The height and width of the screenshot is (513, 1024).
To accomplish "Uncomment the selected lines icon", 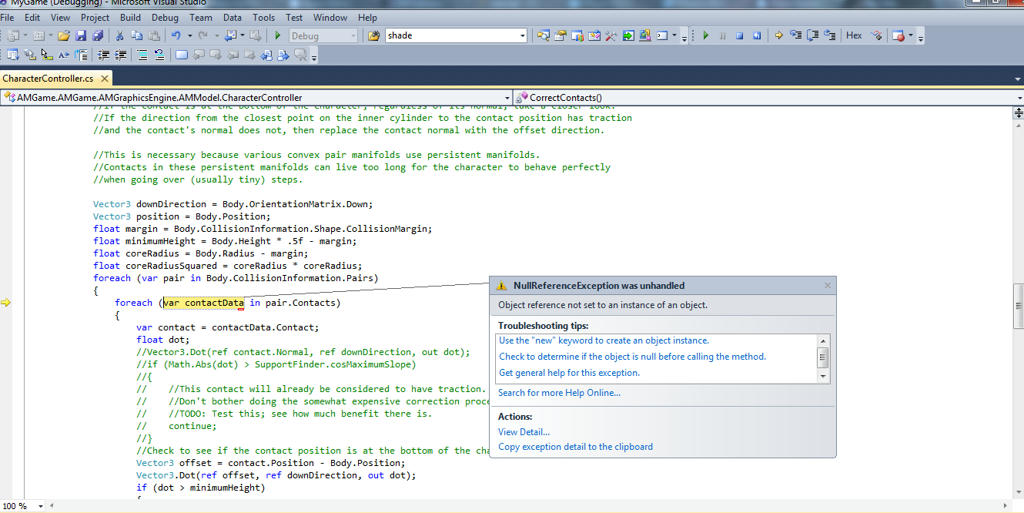I will point(159,55).
